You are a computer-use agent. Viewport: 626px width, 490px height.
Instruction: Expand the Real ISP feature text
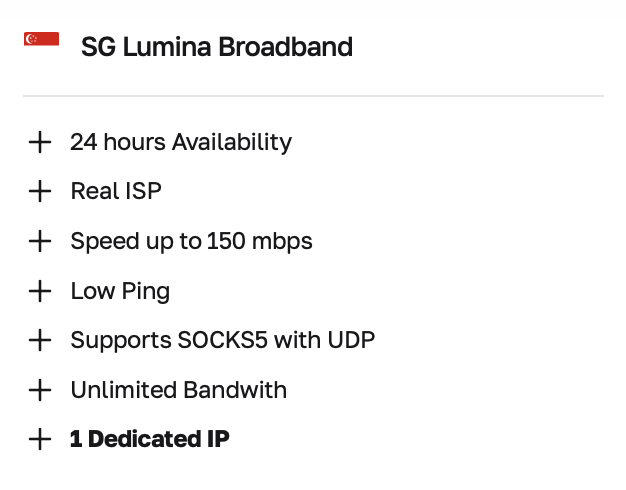point(116,191)
